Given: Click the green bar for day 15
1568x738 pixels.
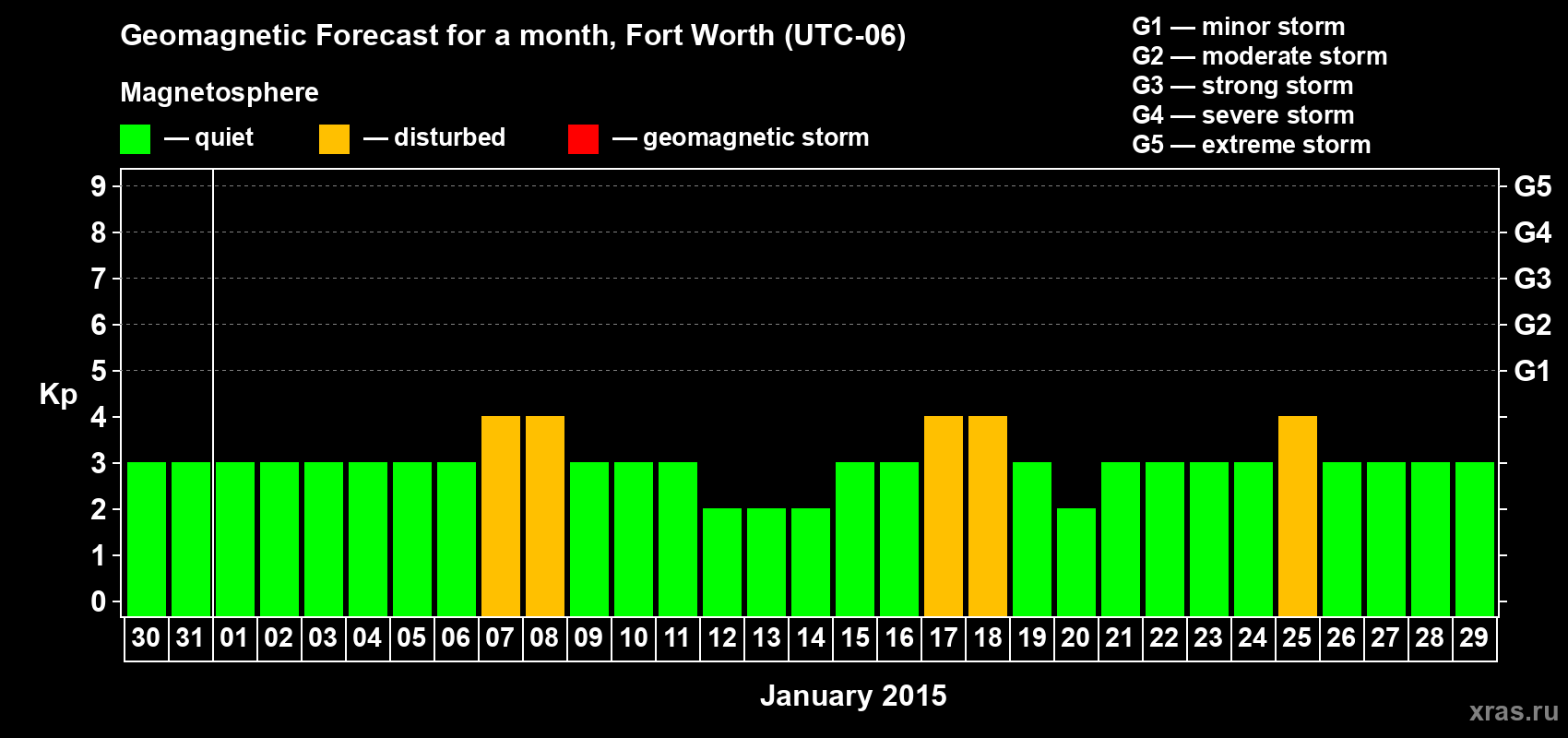Looking at the screenshot, I should (x=855, y=539).
